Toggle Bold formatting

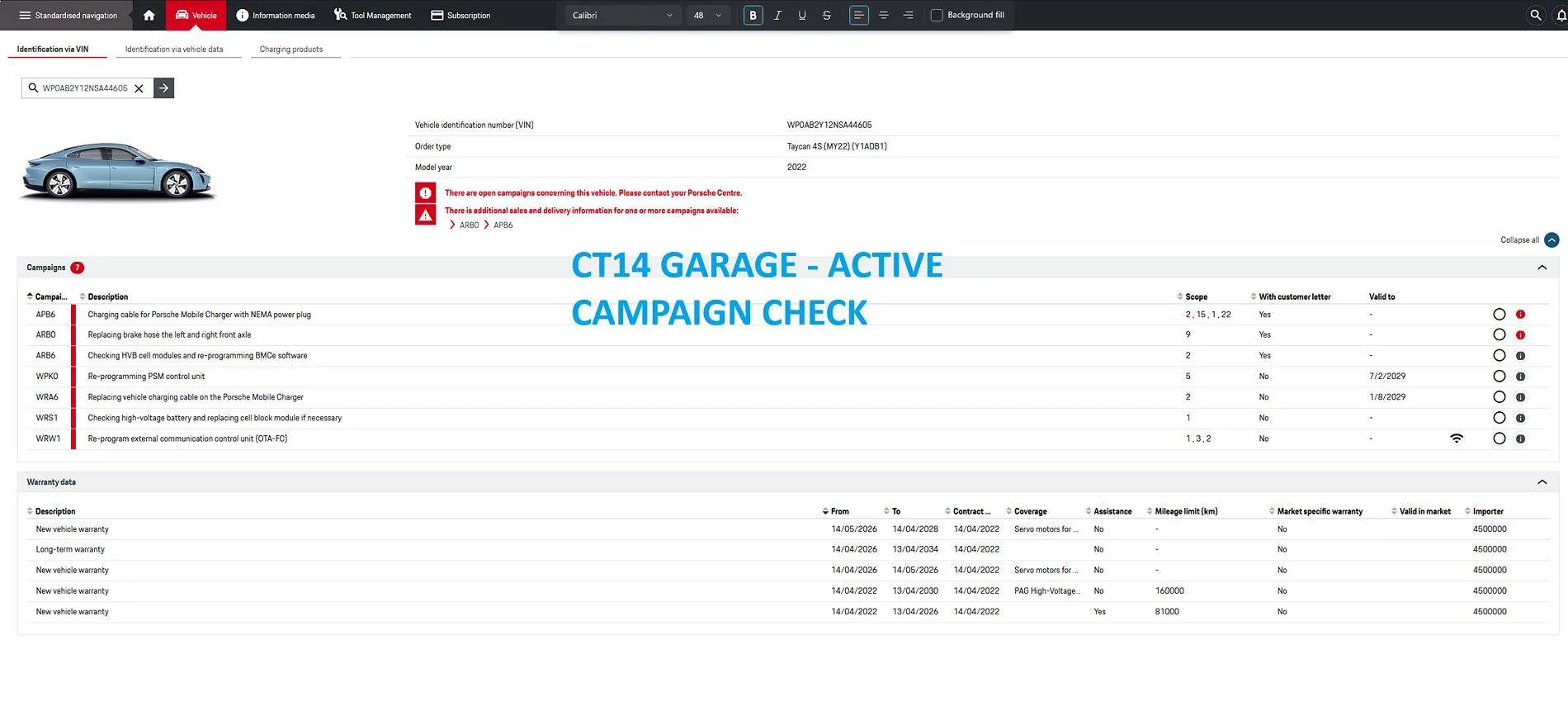tap(753, 15)
